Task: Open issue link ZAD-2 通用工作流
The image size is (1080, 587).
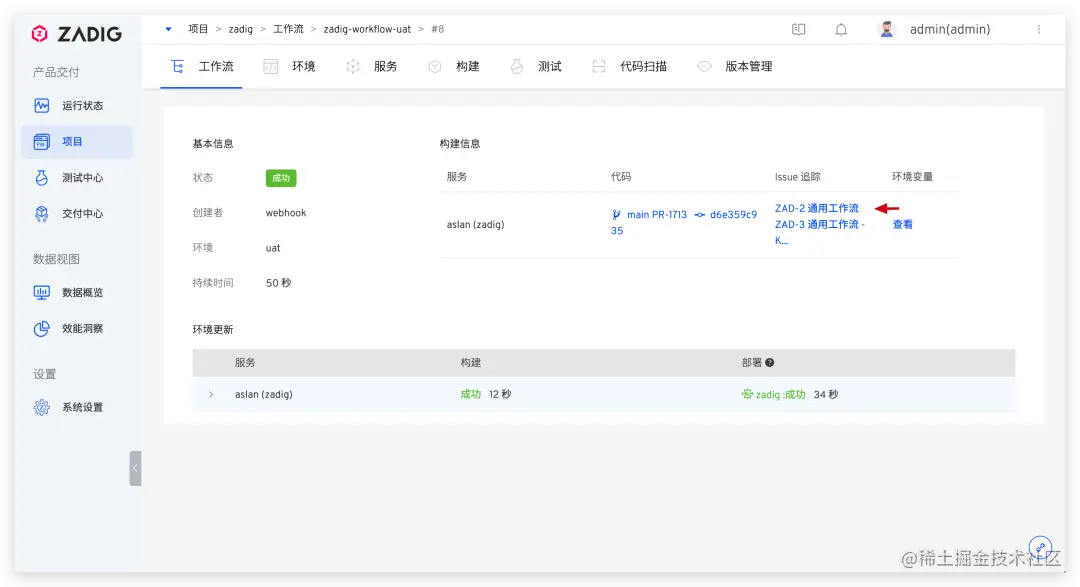Action: (817, 208)
